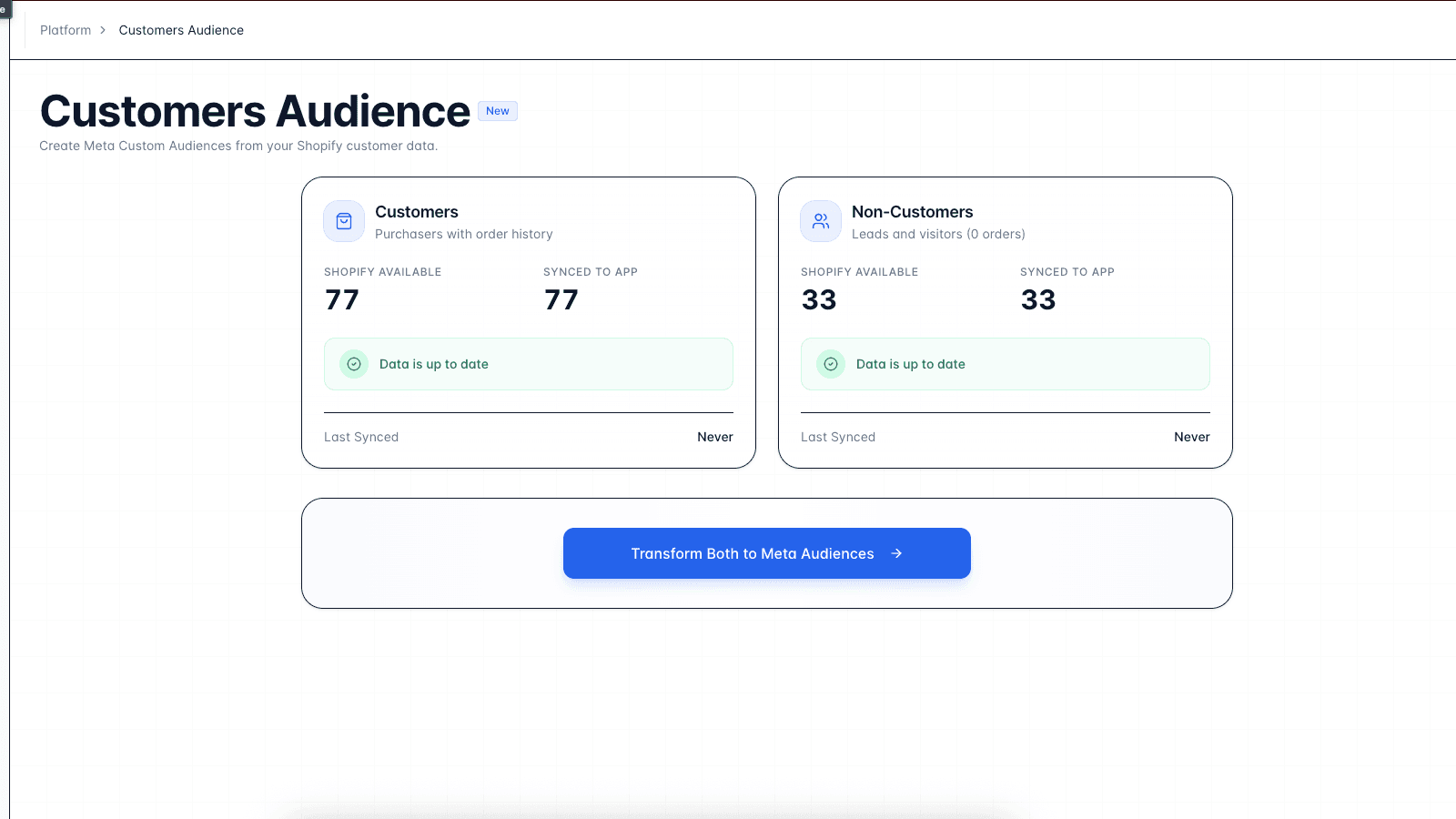Click the Non-Customers people icon
Image resolution: width=1456 pixels, height=819 pixels.
pyautogui.click(x=821, y=221)
